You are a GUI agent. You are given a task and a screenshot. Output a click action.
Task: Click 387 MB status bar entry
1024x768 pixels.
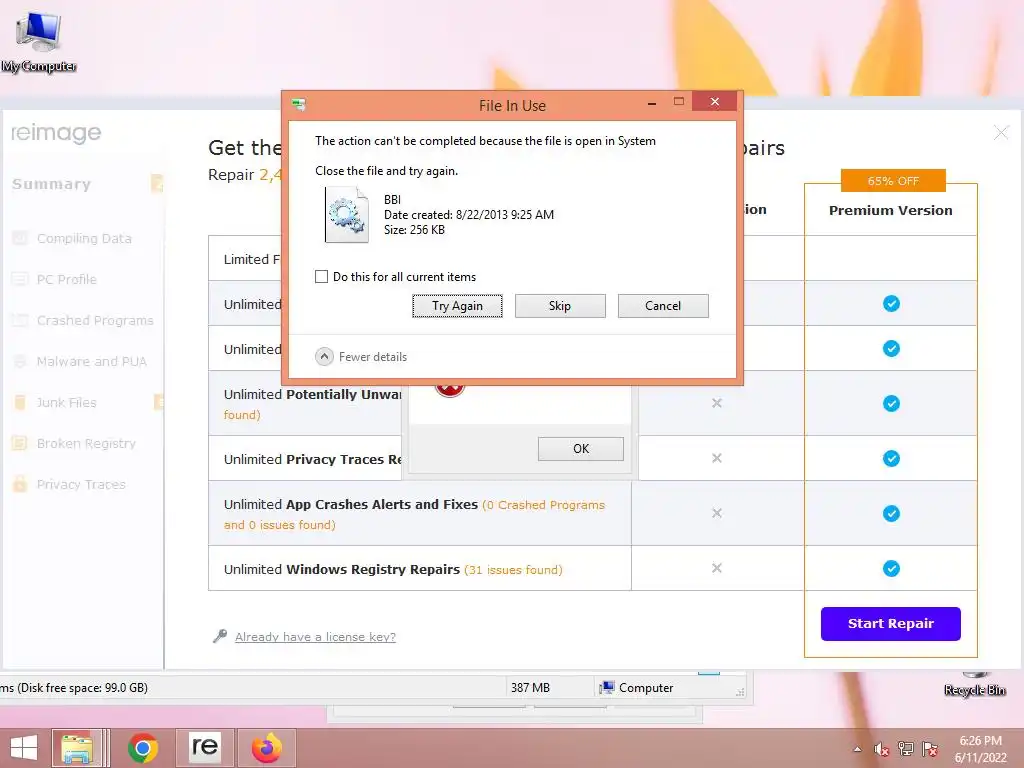pyautogui.click(x=530, y=687)
